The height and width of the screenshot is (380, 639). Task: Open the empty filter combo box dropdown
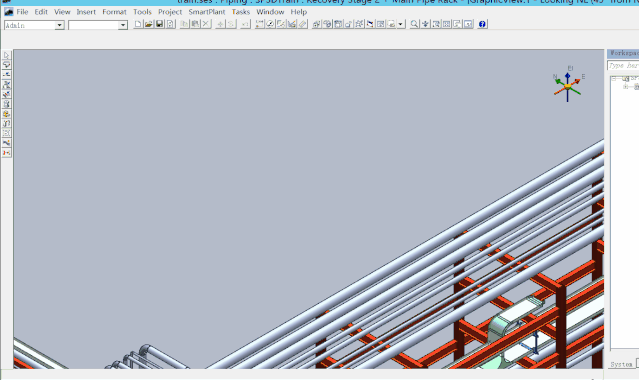click(123, 25)
